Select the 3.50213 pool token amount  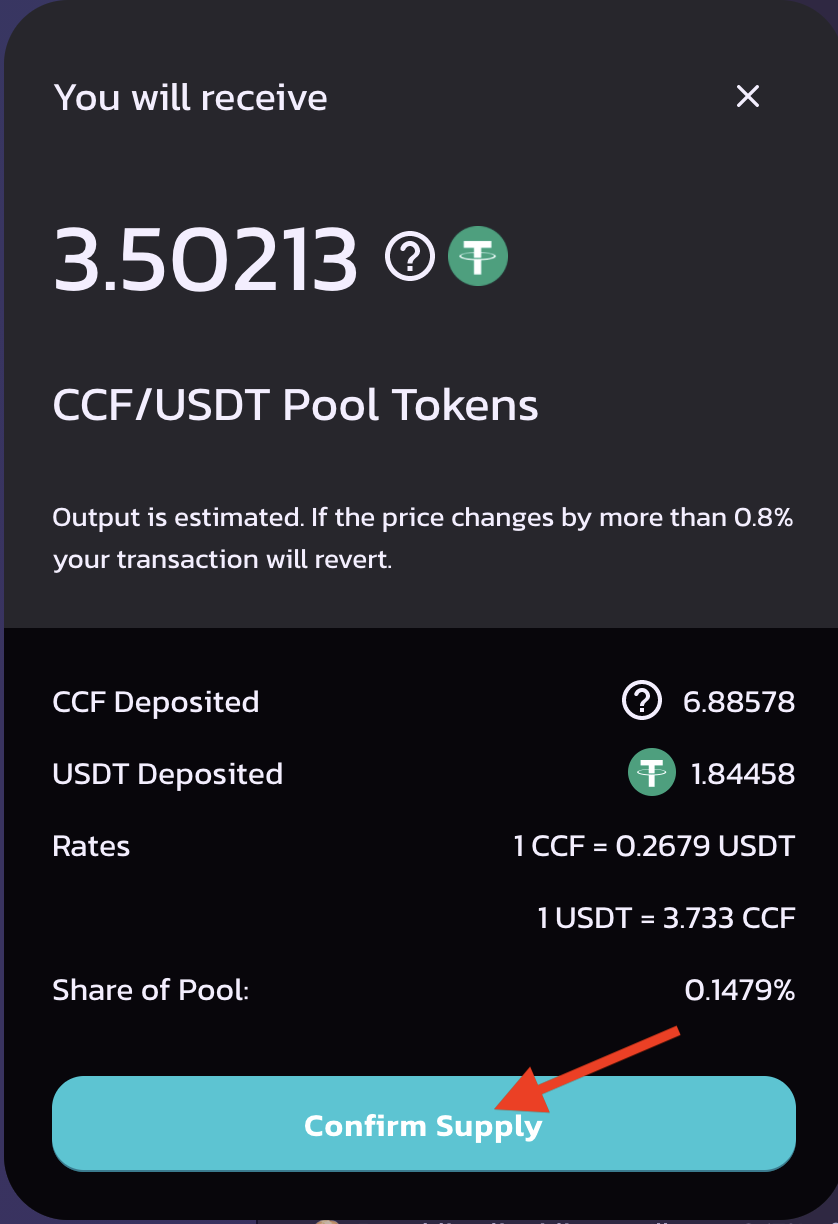205,259
